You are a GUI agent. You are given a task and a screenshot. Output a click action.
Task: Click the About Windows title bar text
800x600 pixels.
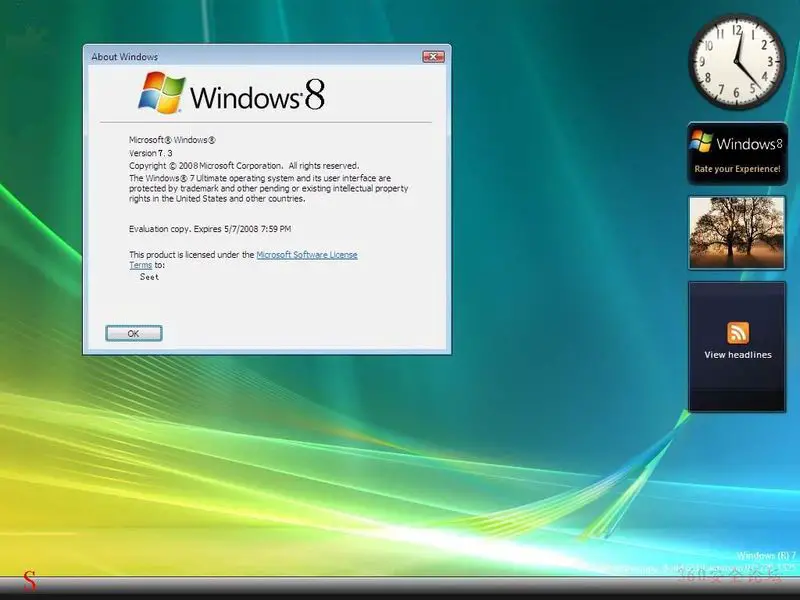[x=124, y=57]
